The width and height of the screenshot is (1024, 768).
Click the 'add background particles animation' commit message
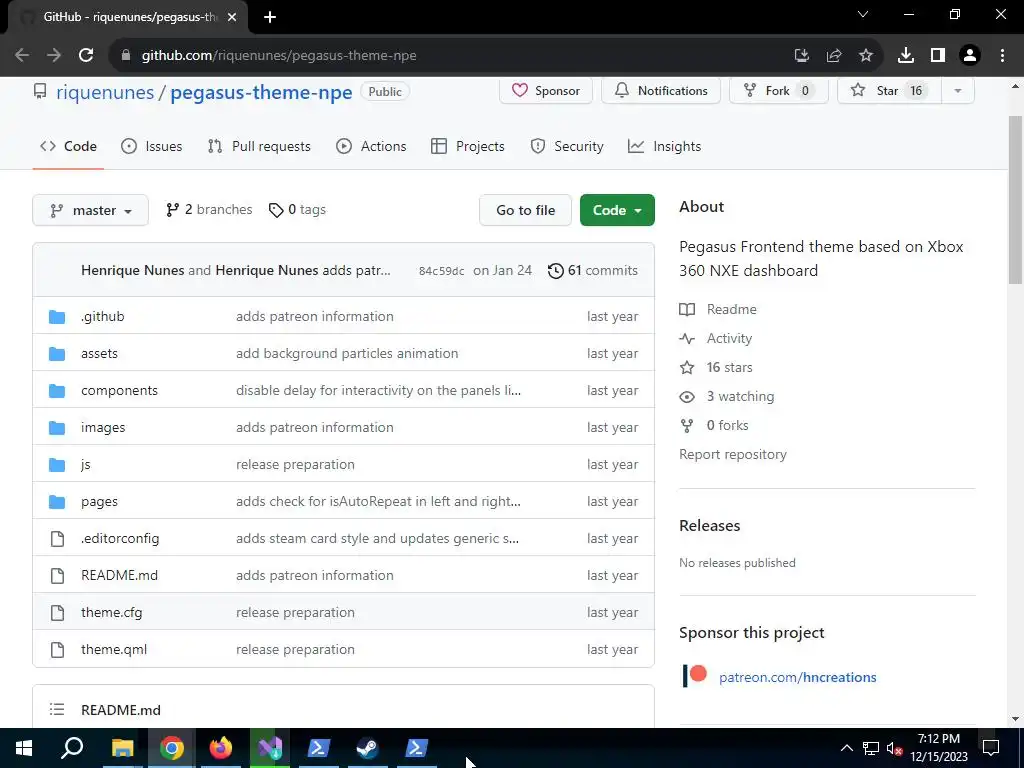[347, 353]
